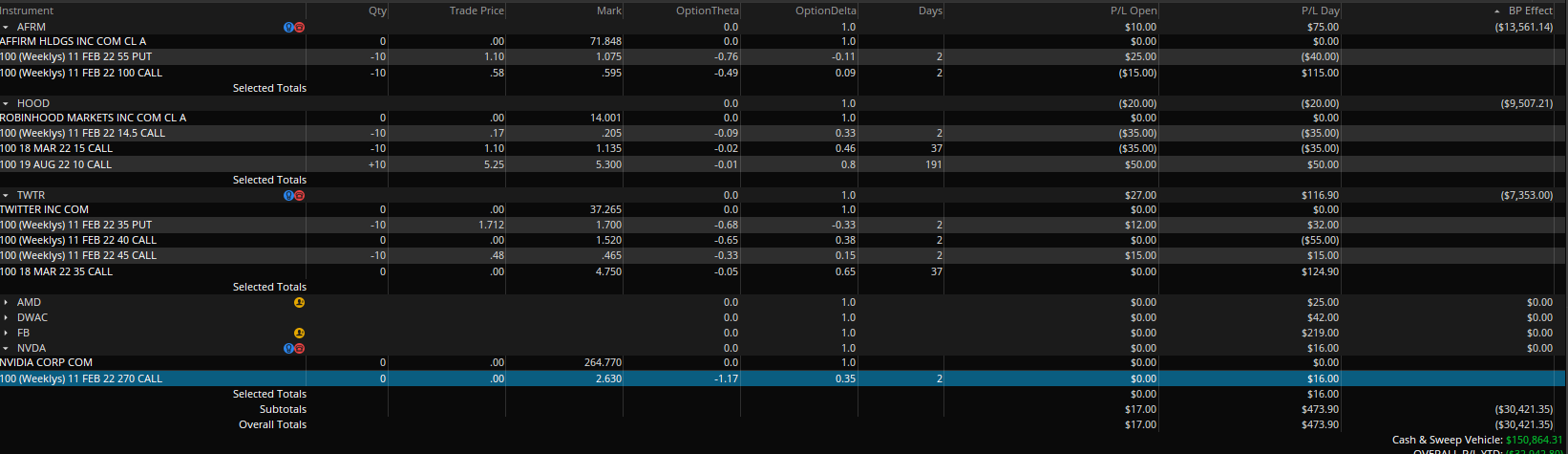This screenshot has width=1568, height=454.
Task: Click the P/L Day value $124.90
Action: pos(1322,271)
